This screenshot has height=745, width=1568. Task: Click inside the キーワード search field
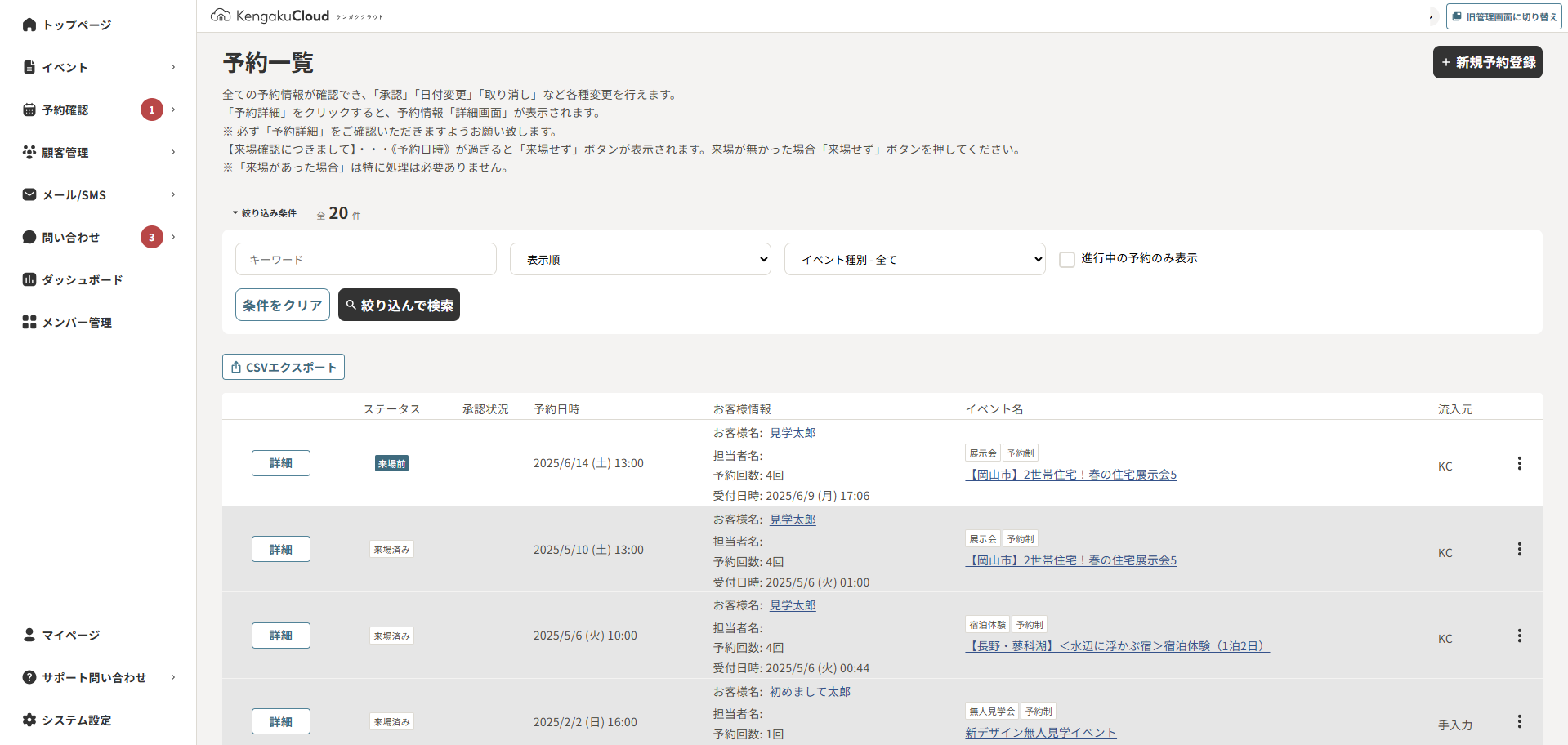(x=365, y=259)
